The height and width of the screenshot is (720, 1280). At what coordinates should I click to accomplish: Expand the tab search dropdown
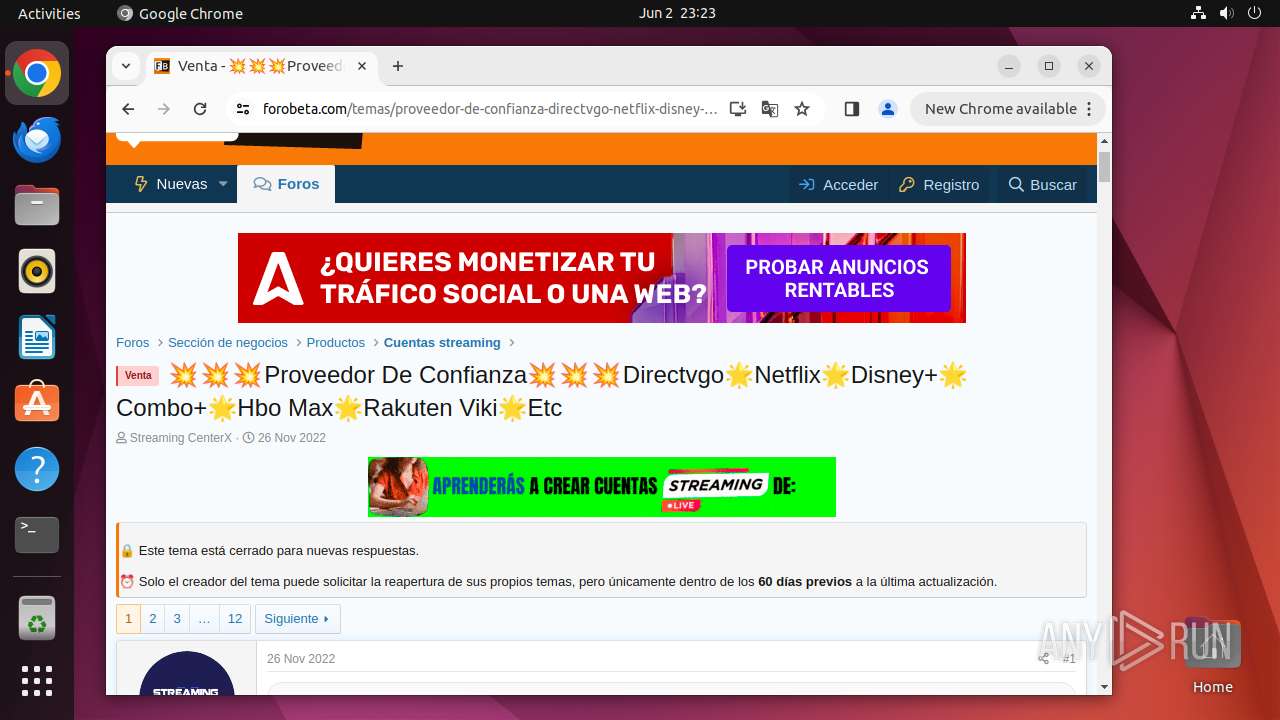coord(126,66)
